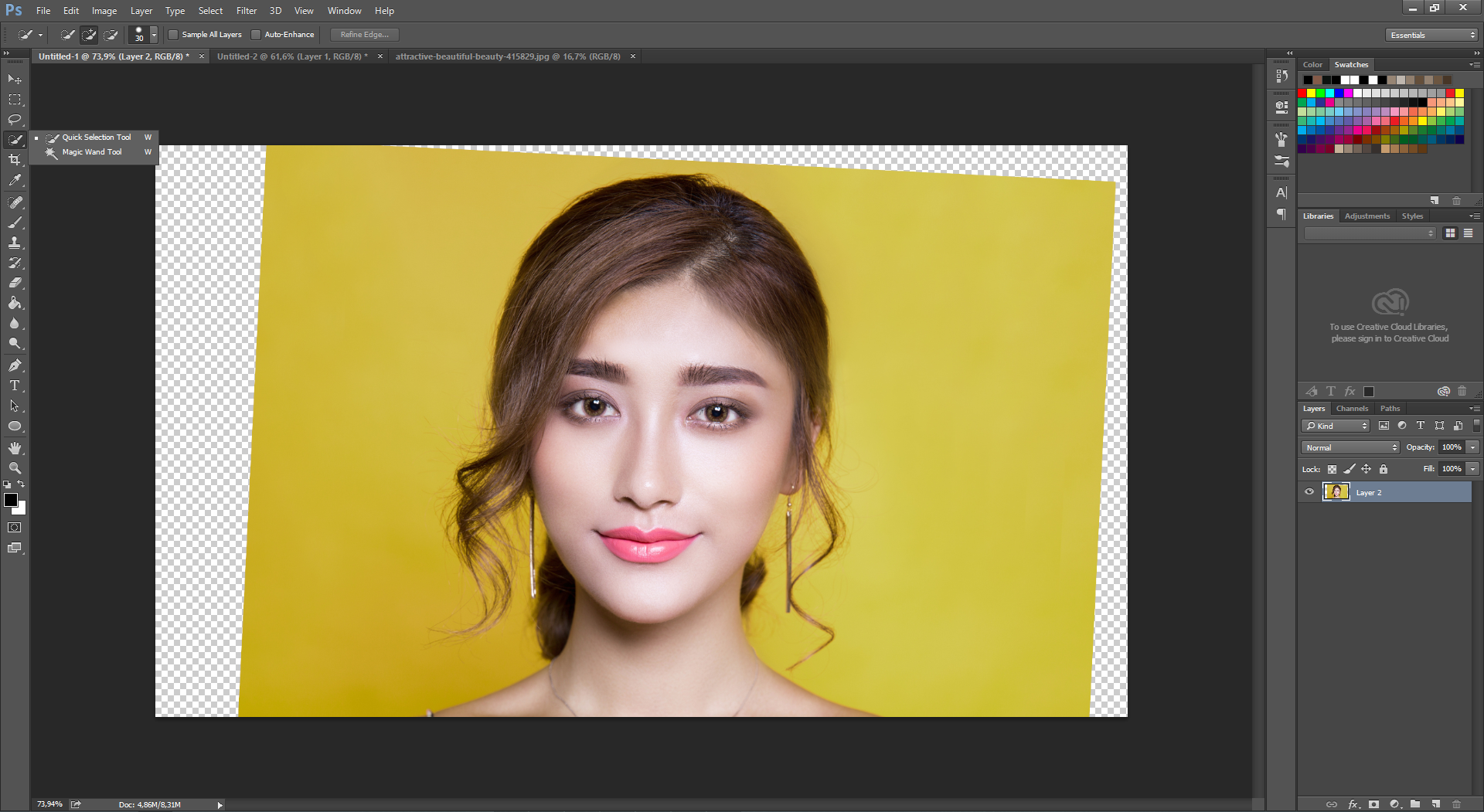Open the Filter menu
The image size is (1484, 812).
[247, 11]
